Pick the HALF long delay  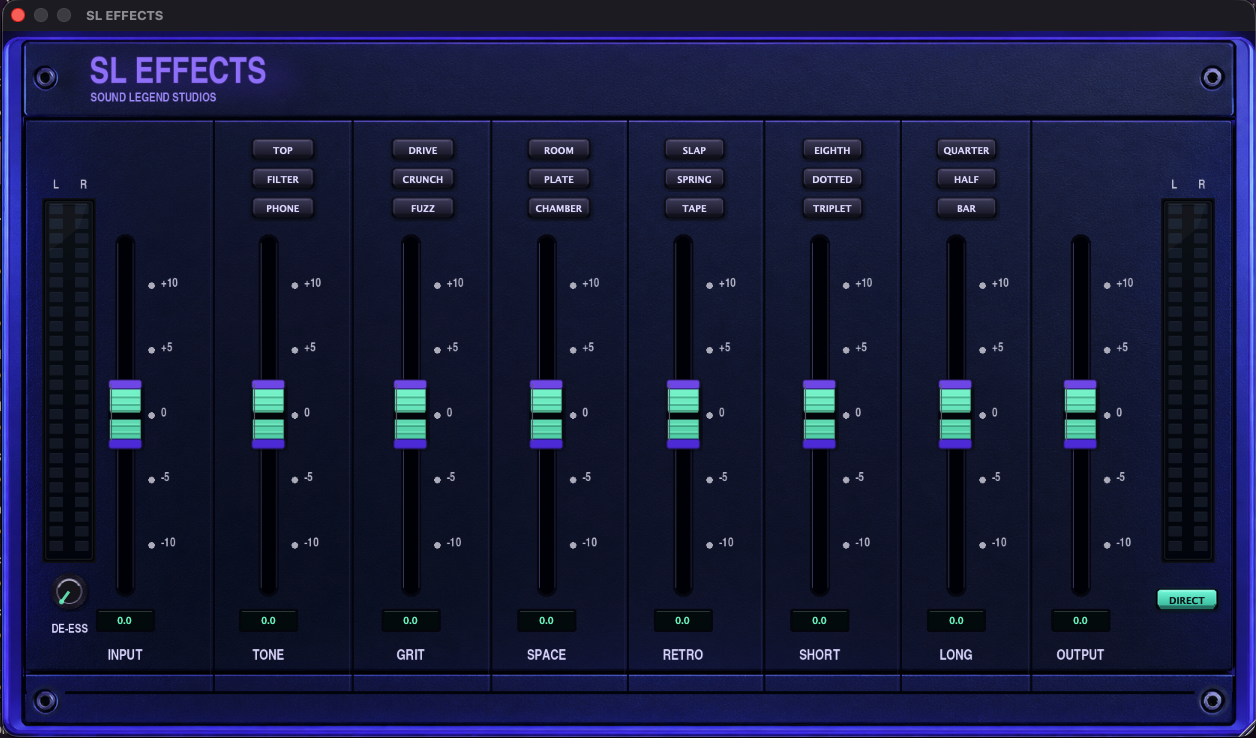pos(967,179)
